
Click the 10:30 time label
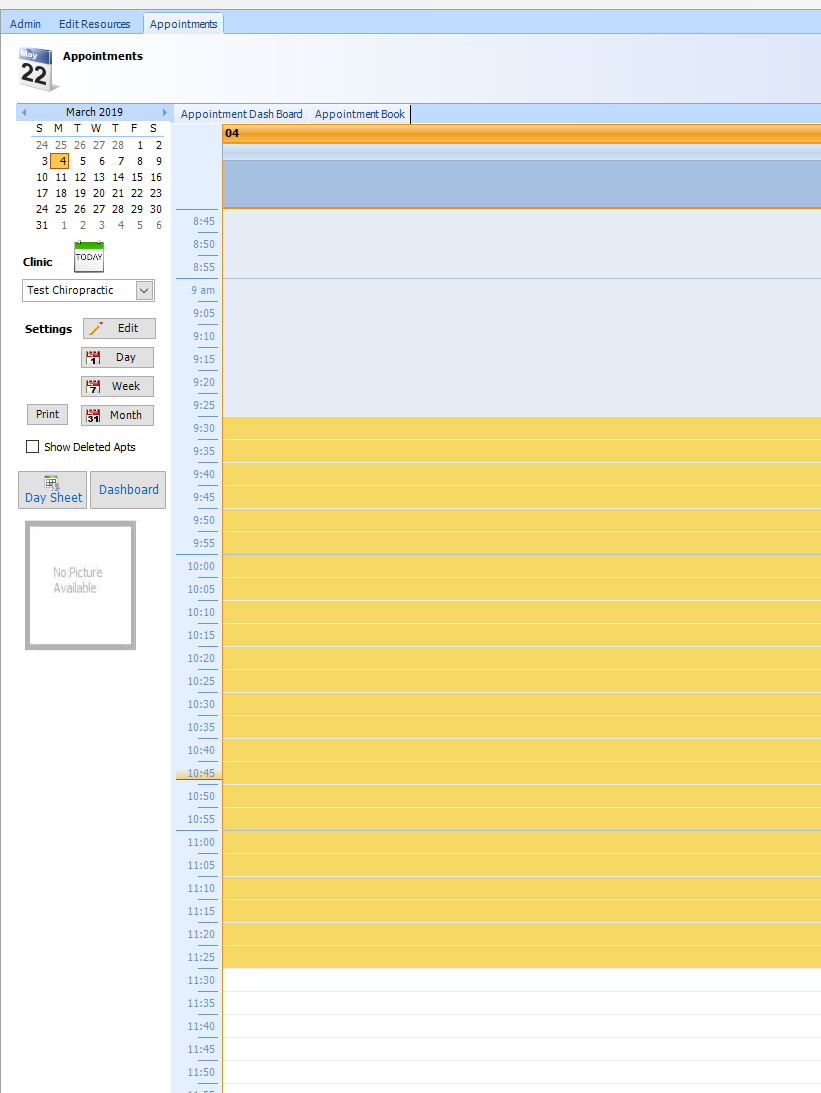pos(201,704)
